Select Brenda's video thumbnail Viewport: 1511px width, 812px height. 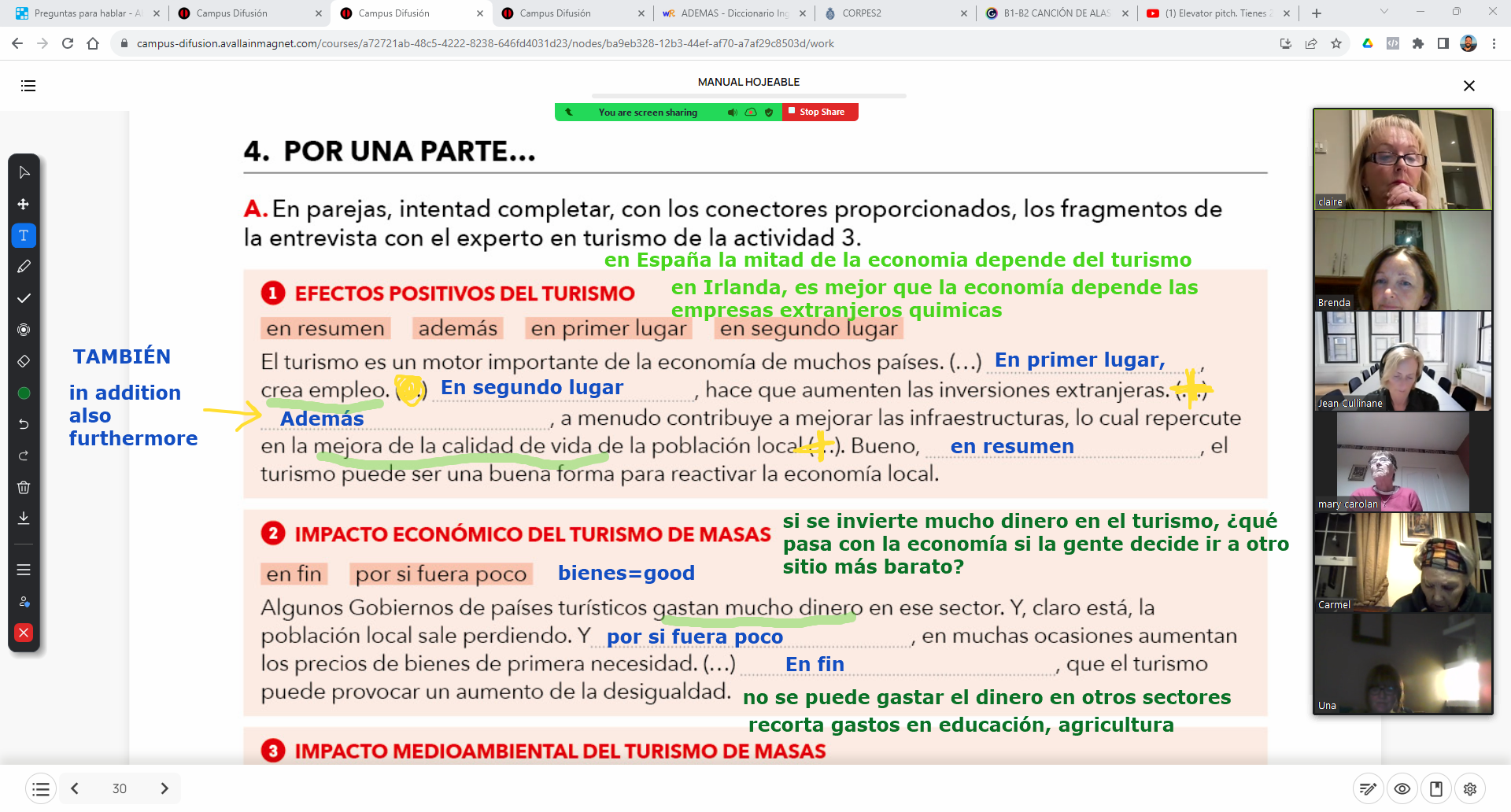(x=1403, y=260)
